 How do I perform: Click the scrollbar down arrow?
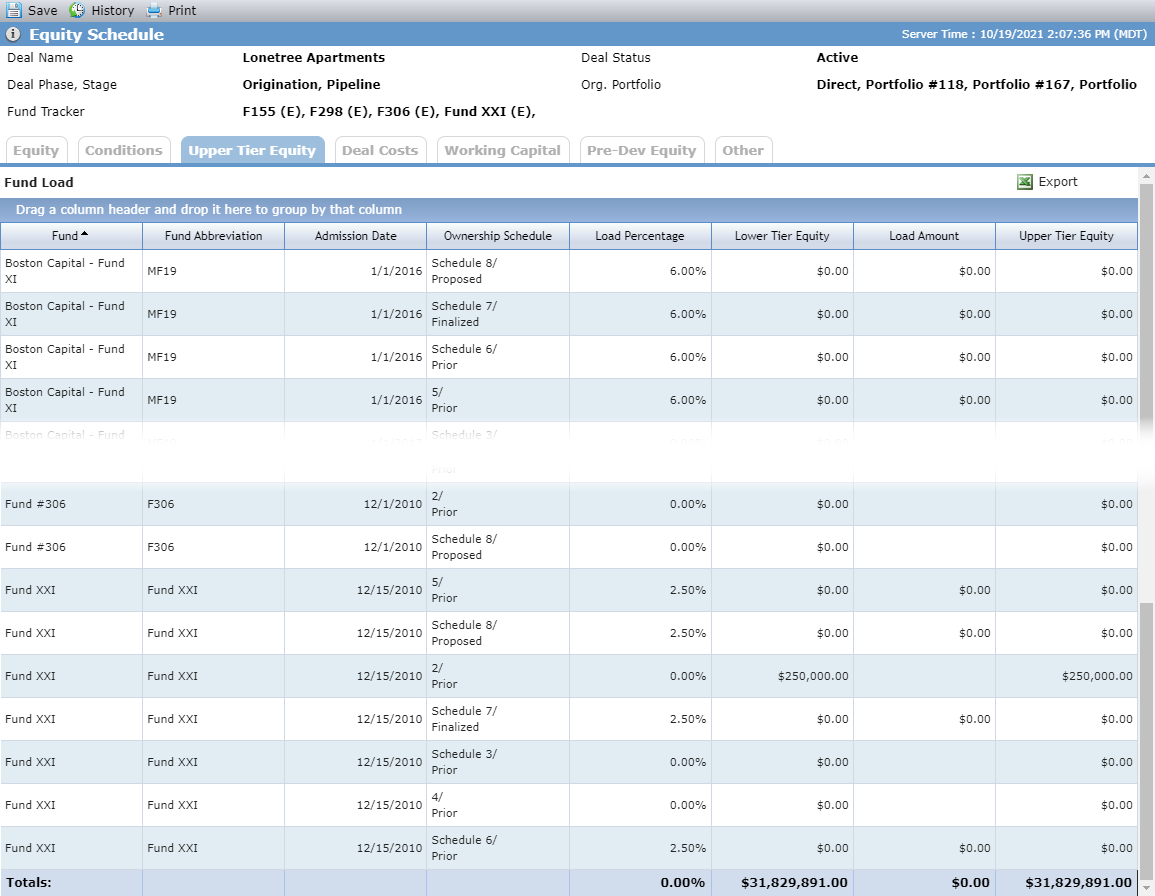tap(1146, 887)
